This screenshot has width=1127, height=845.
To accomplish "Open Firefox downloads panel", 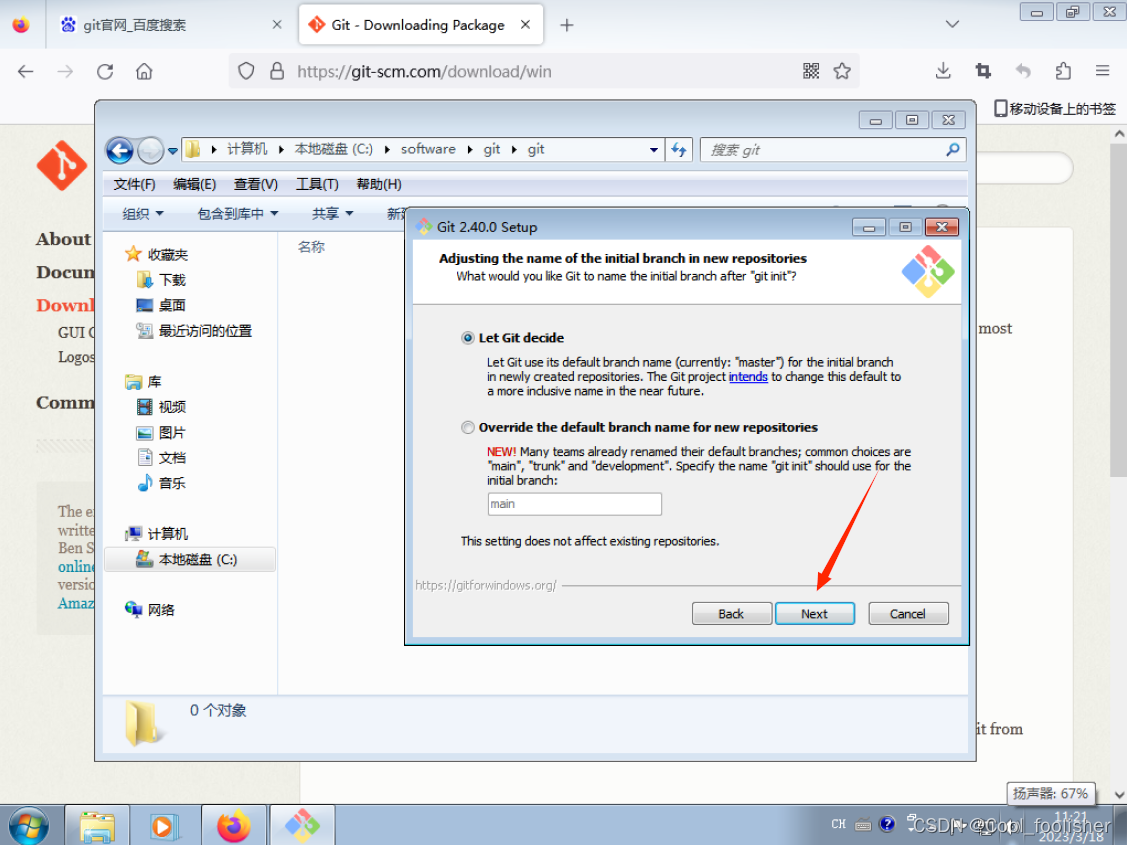I will [943, 71].
